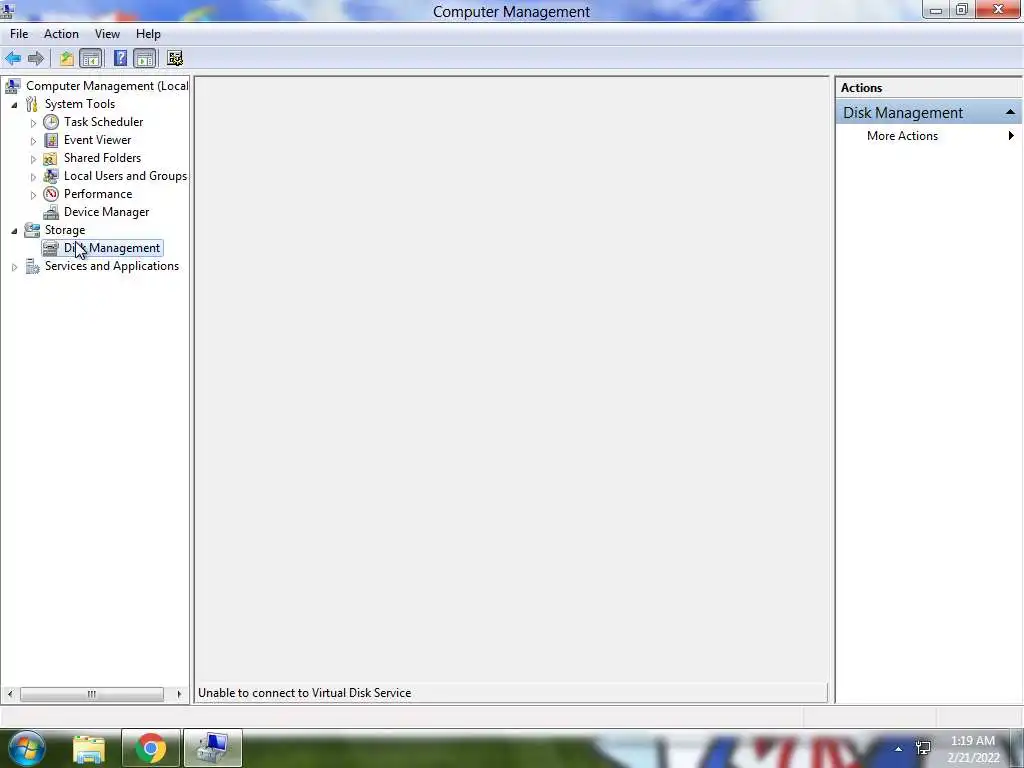Select Shared Folders label in tree

pos(103,158)
